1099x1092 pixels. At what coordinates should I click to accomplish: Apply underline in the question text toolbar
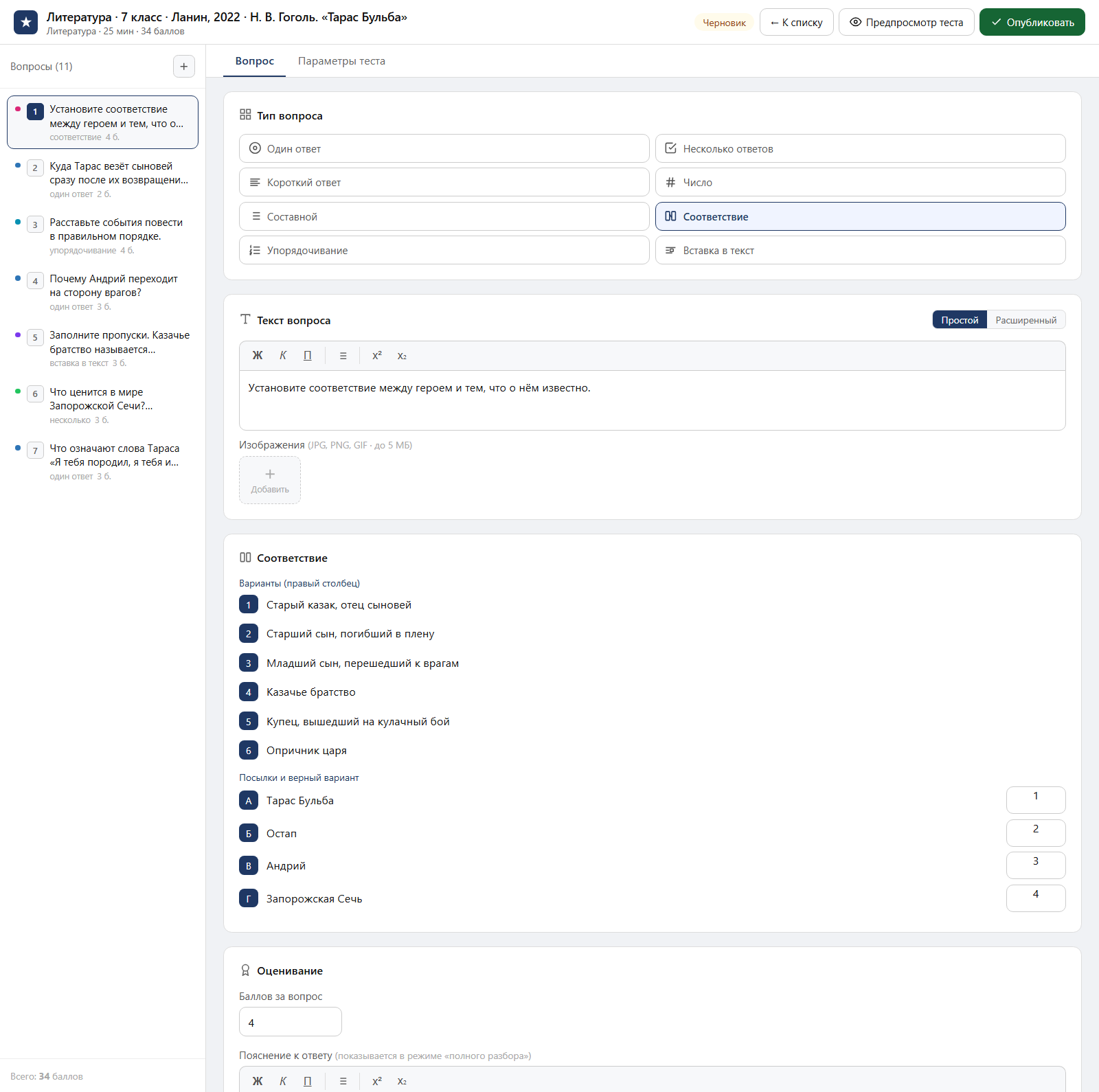point(308,356)
